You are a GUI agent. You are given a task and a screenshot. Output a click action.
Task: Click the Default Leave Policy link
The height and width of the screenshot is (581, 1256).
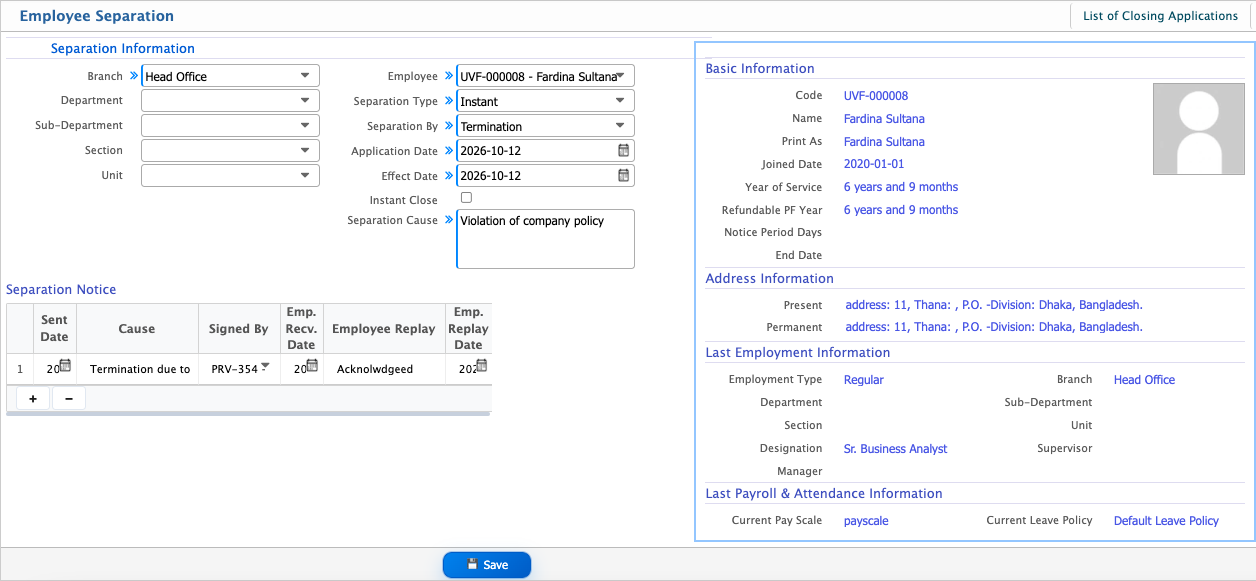(1166, 521)
